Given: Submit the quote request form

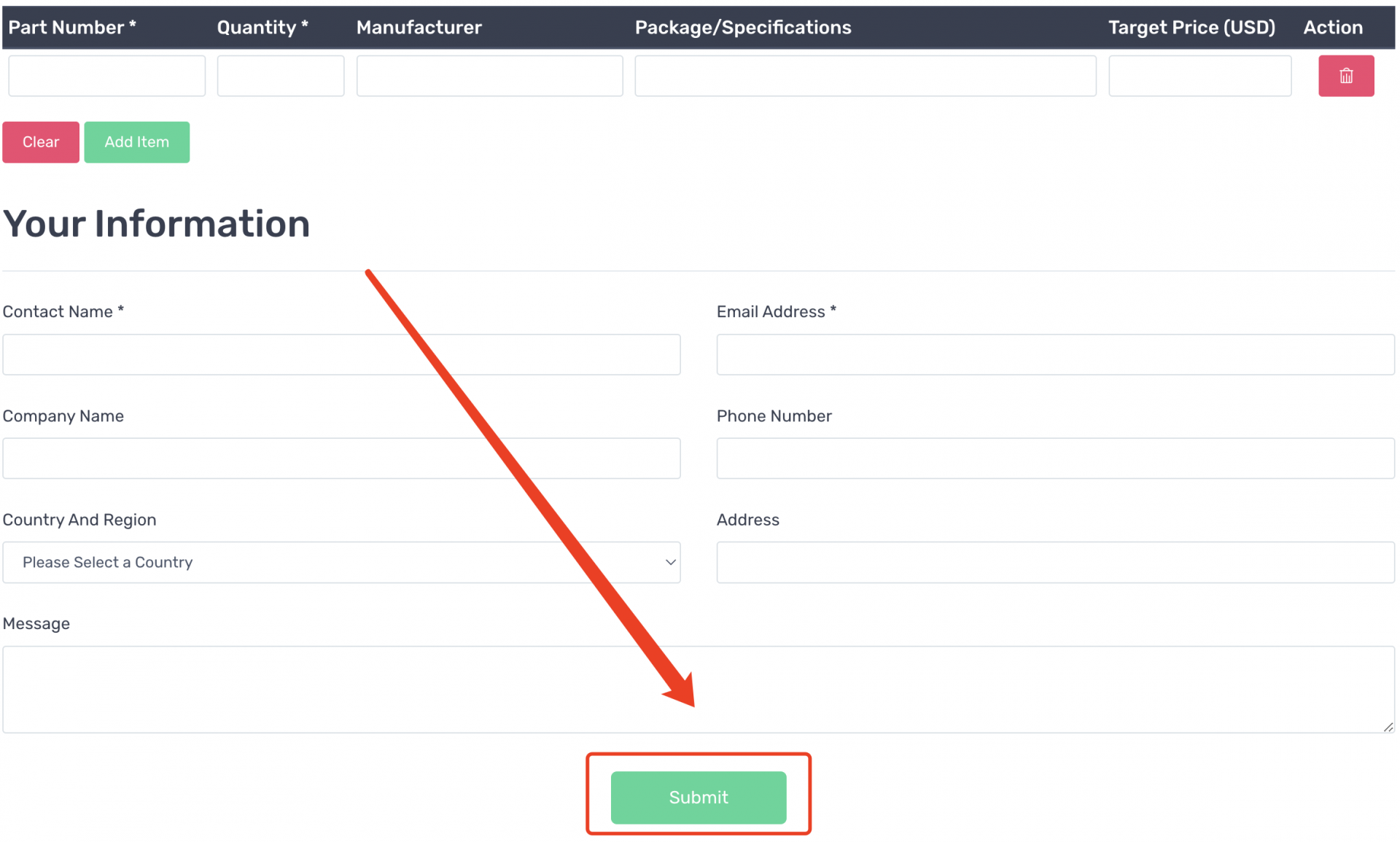Looking at the screenshot, I should tap(698, 797).
